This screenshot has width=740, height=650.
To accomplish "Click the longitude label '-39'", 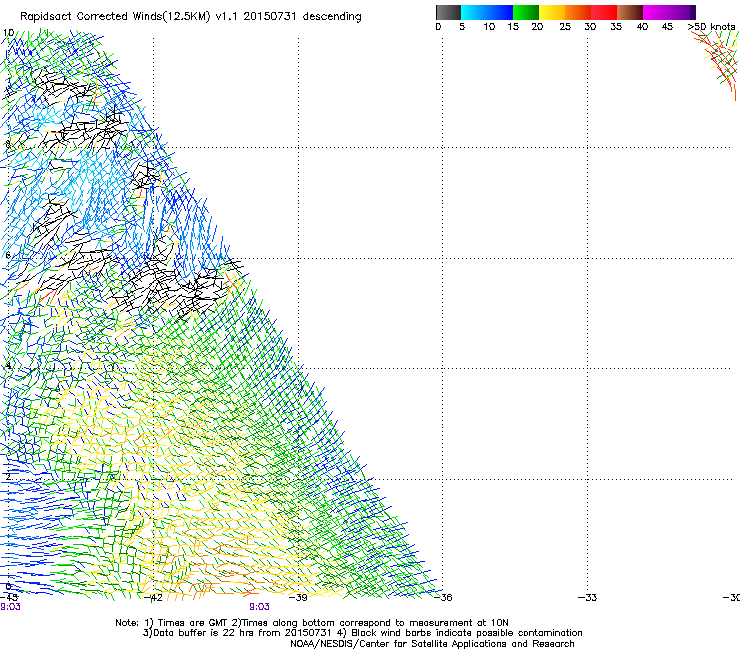I will click(x=298, y=598).
